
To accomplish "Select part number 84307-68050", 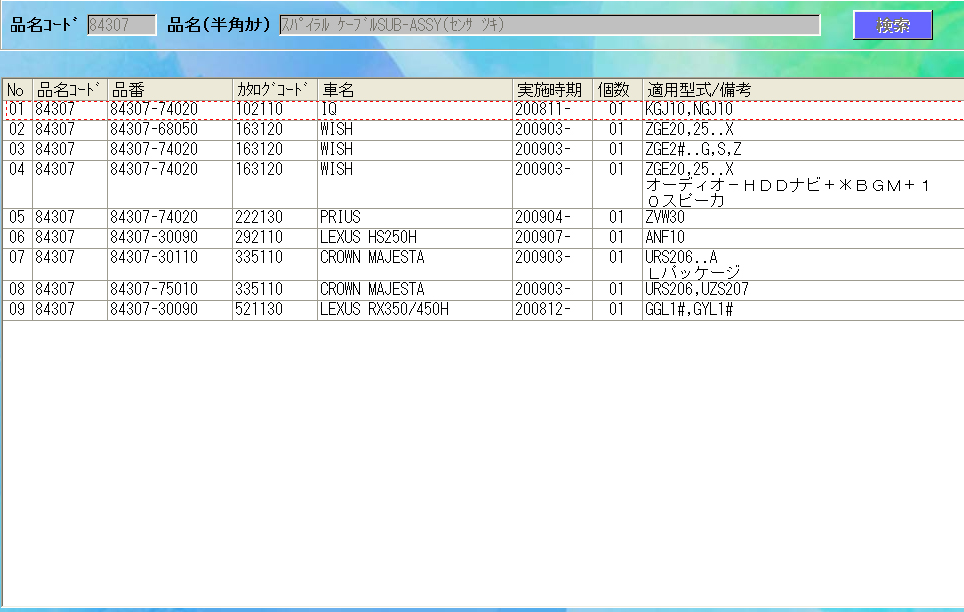I will 170,130.
